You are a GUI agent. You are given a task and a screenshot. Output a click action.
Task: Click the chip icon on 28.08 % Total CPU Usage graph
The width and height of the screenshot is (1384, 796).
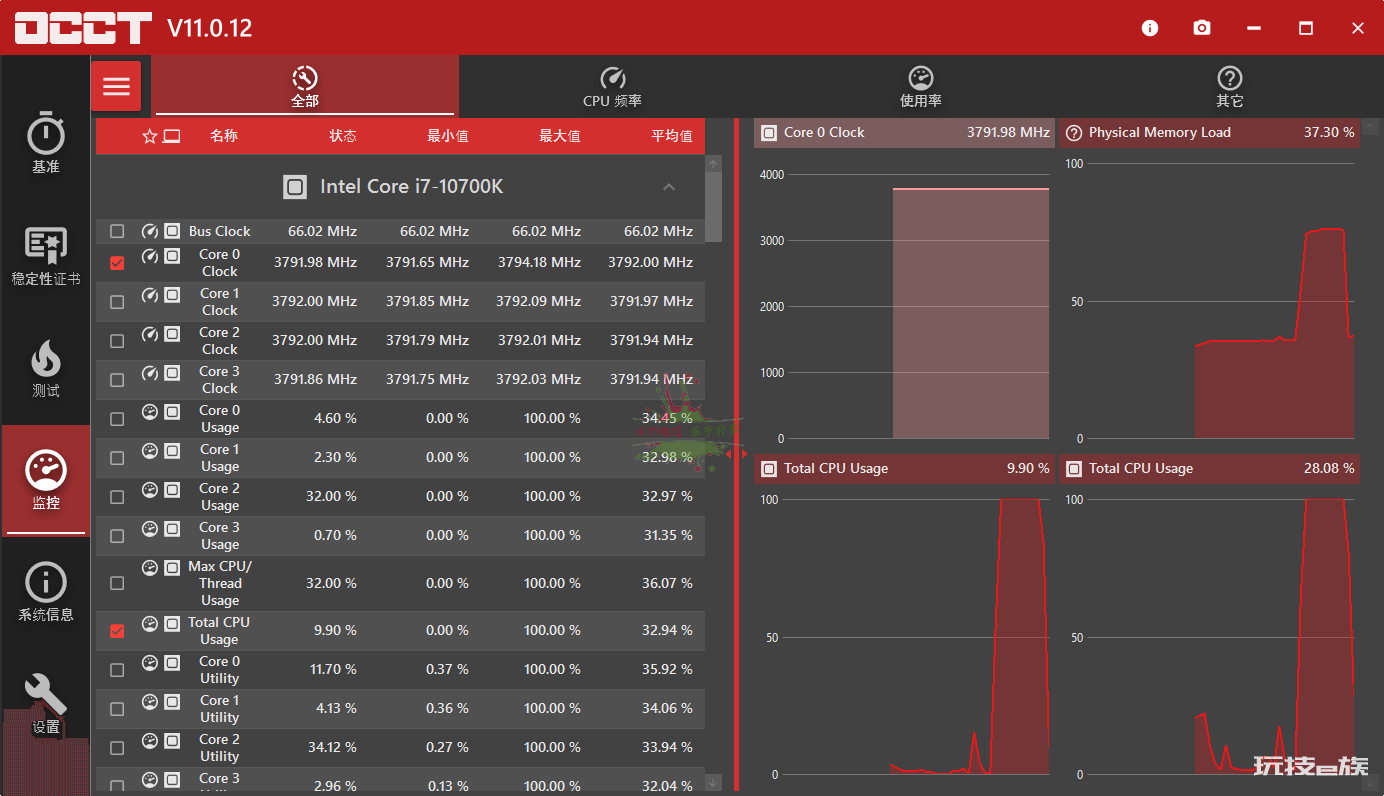[1074, 468]
